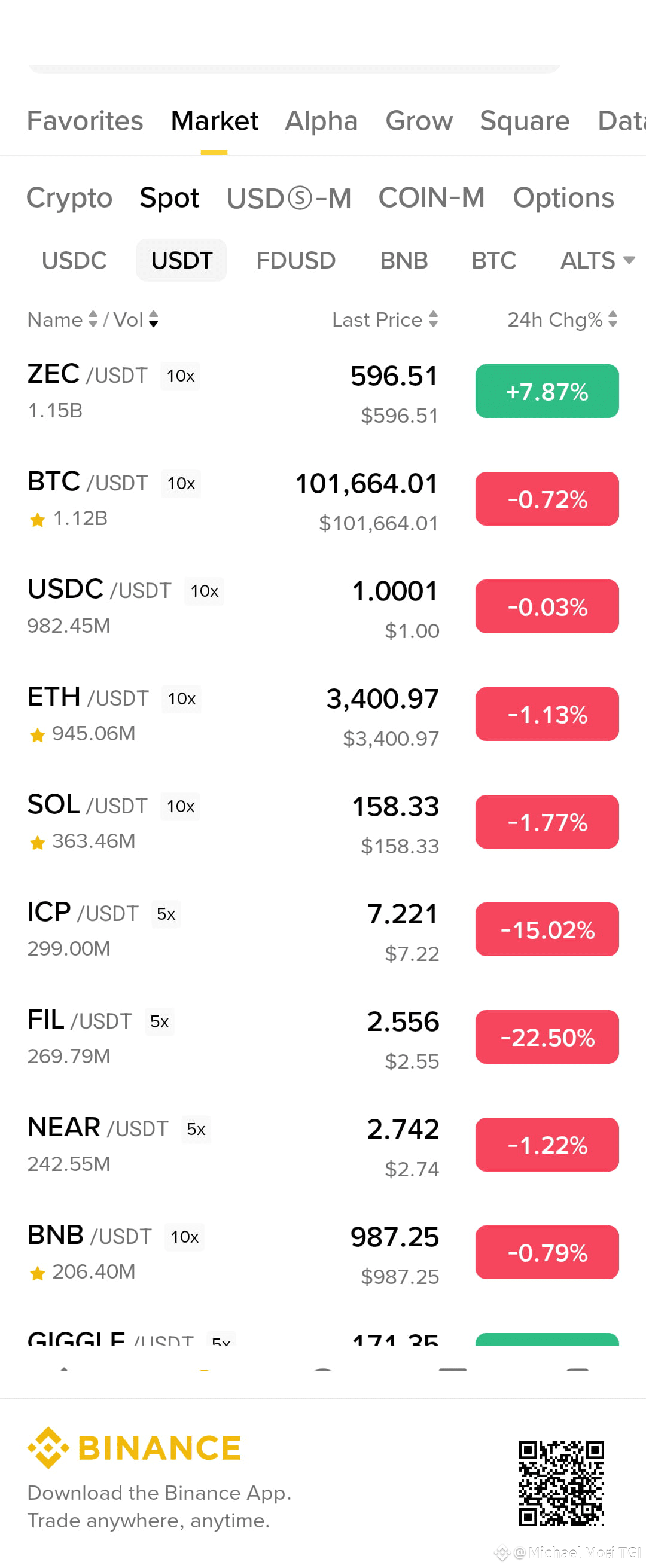Click the Binance app QR code
Viewport: 646px width, 1568px height.
560,1484
